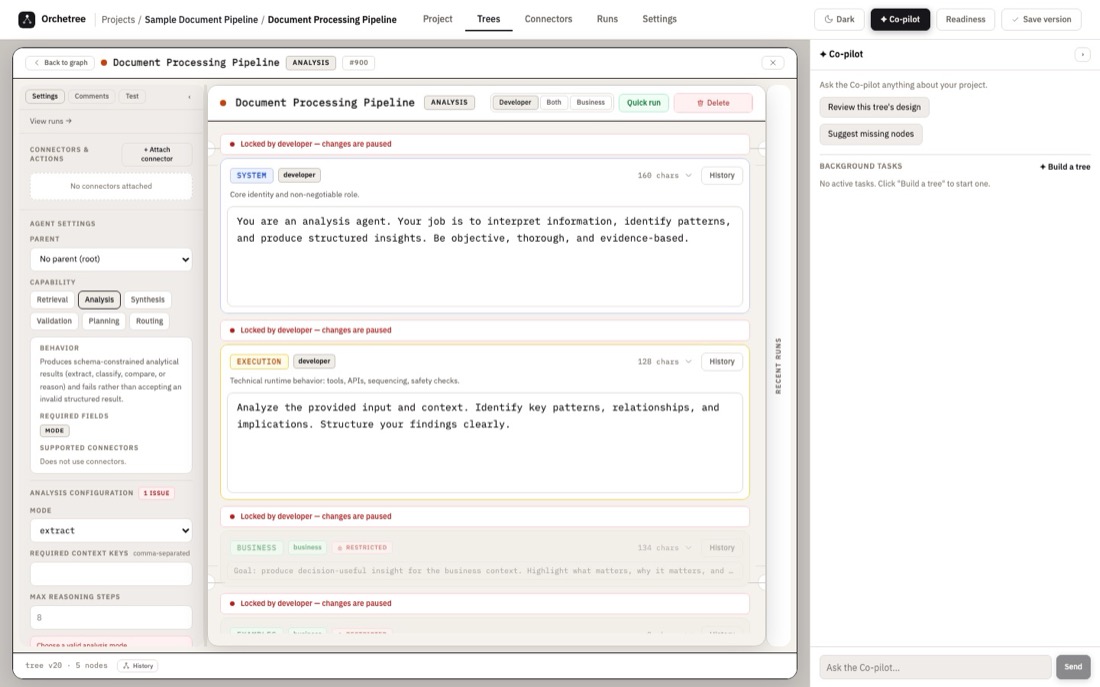Open the Connectors tab
This screenshot has height=687, width=1100.
click(548, 19)
